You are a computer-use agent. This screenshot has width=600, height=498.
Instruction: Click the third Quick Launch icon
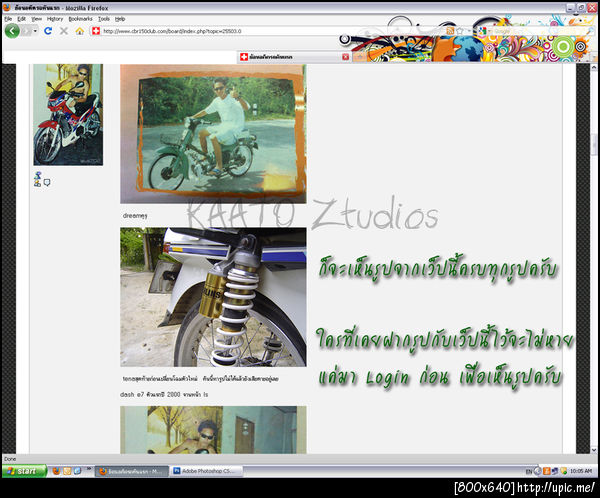[77, 471]
